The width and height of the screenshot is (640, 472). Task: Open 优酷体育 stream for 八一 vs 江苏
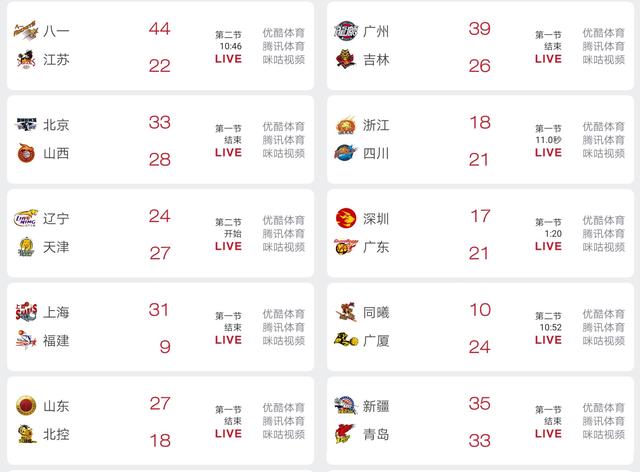283,33
